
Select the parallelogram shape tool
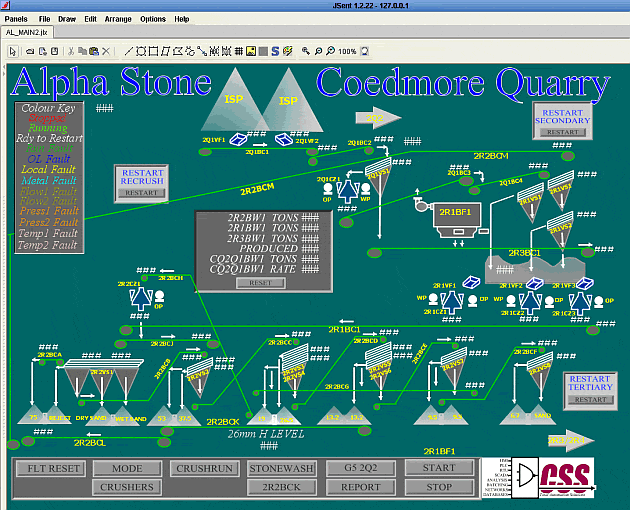(x=165, y=51)
